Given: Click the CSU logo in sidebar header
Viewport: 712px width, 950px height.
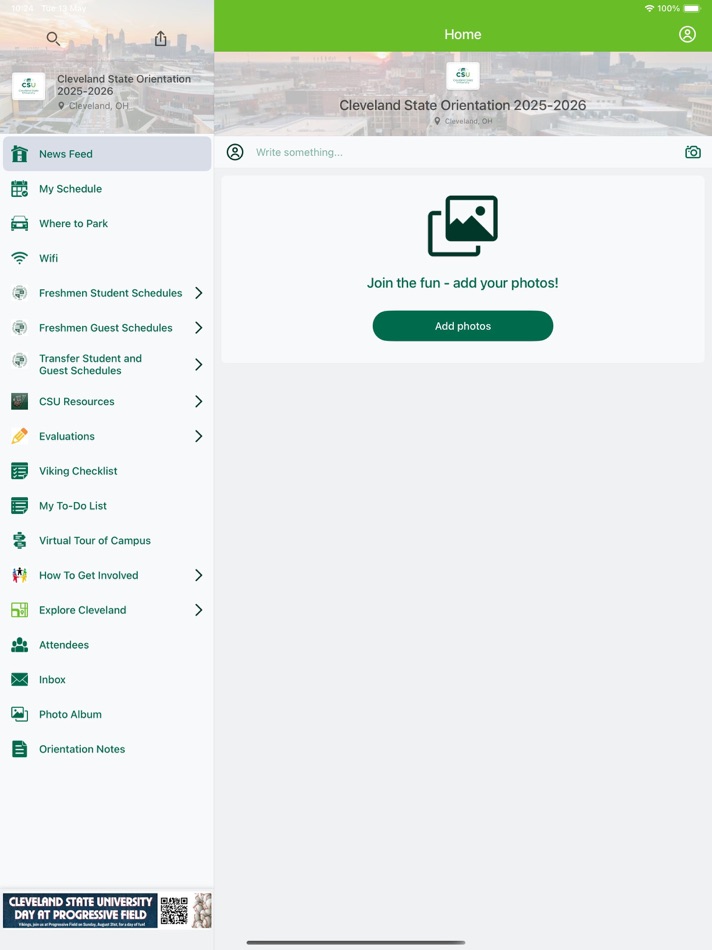Looking at the screenshot, I should tap(28, 87).
